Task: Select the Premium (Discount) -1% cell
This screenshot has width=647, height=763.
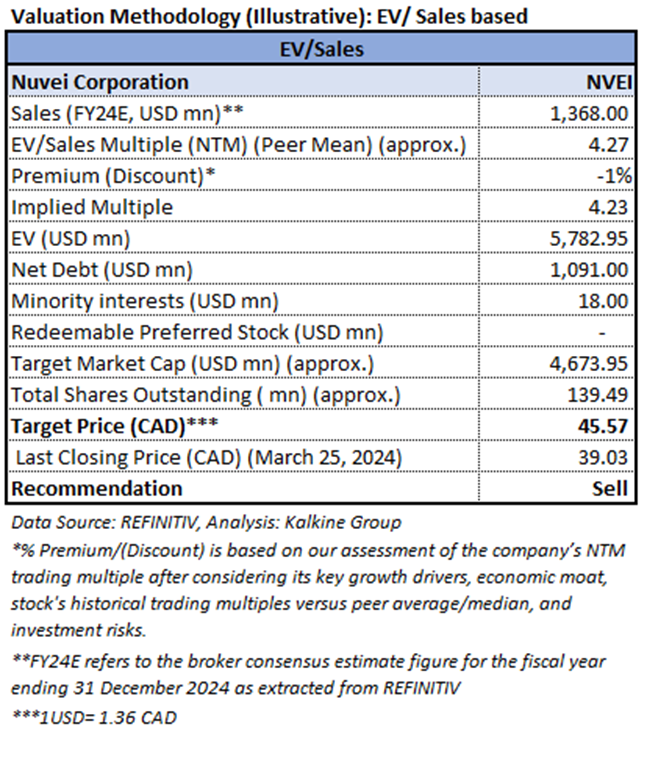Action: pos(557,176)
